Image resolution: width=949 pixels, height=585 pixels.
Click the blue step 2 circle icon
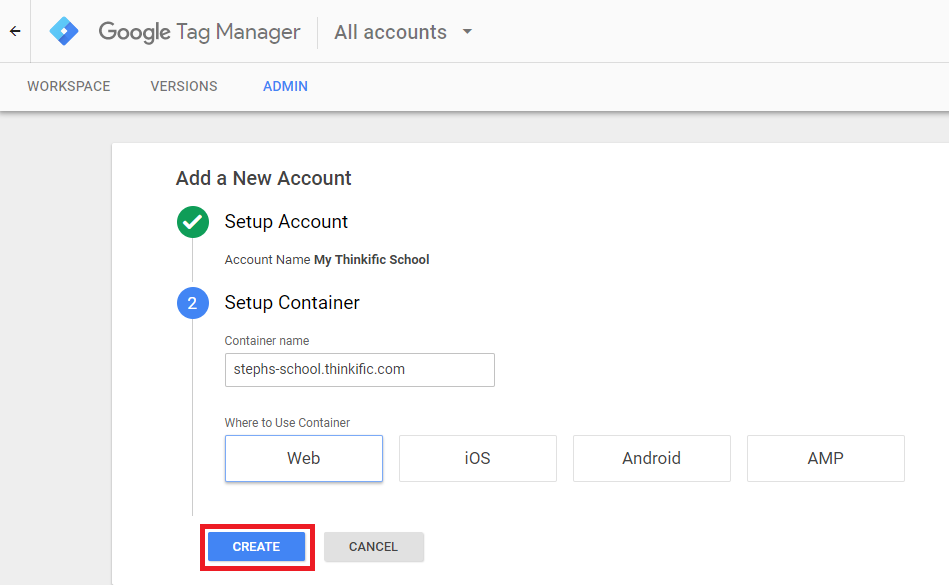(x=193, y=303)
